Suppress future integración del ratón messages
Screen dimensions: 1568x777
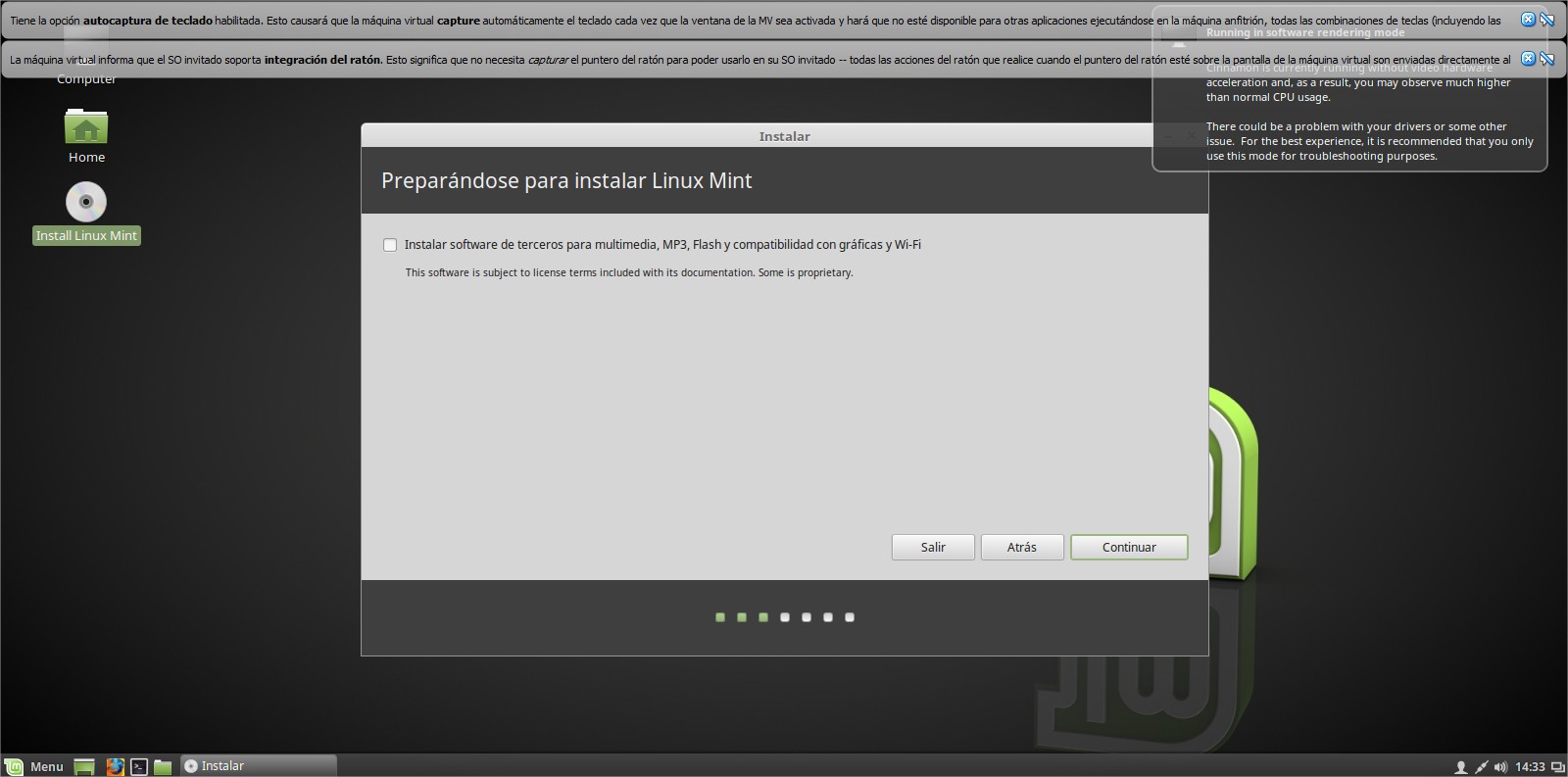coord(1547,59)
